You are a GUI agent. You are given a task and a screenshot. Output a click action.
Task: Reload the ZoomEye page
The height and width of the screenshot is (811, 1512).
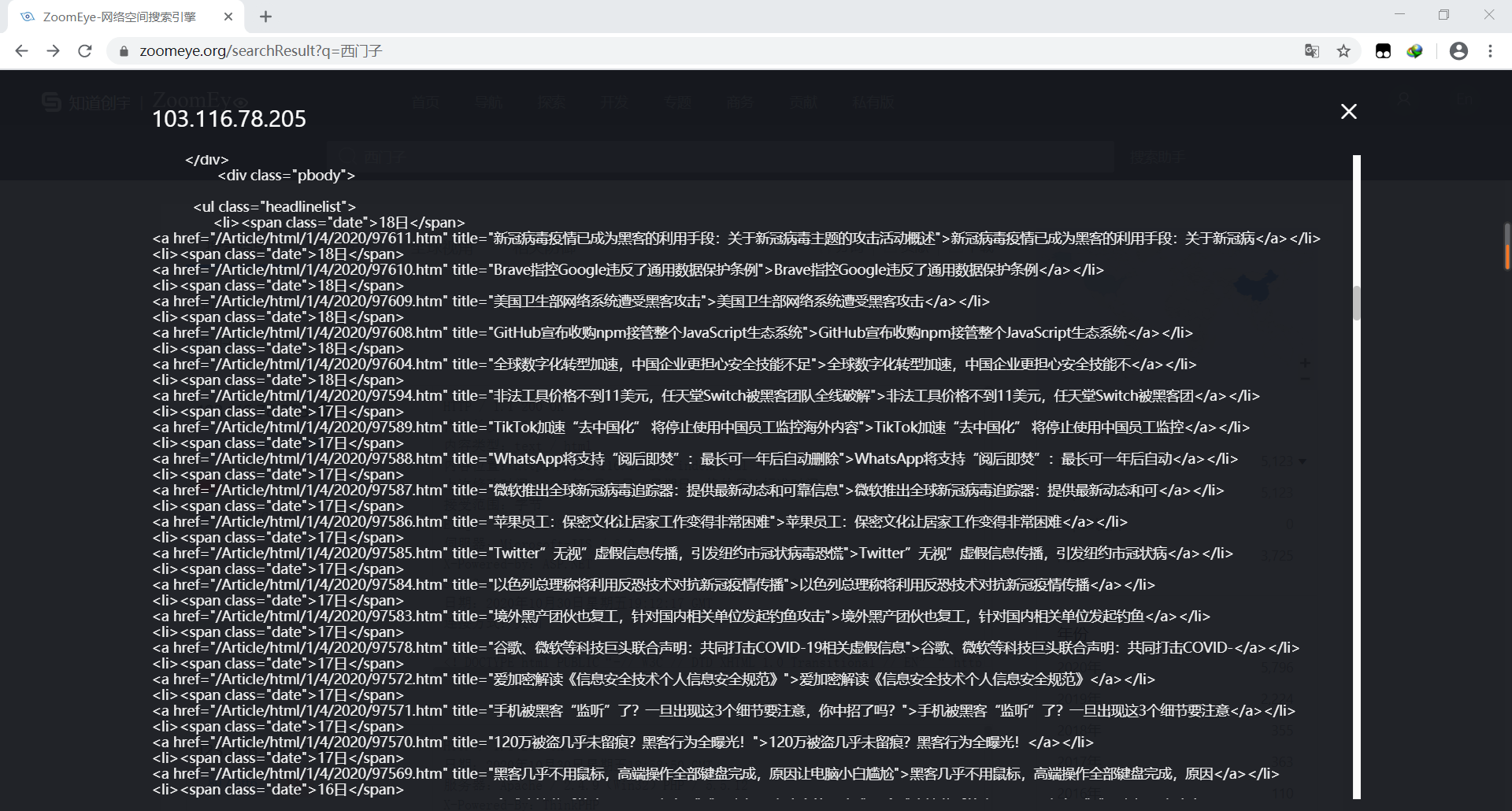pos(85,51)
